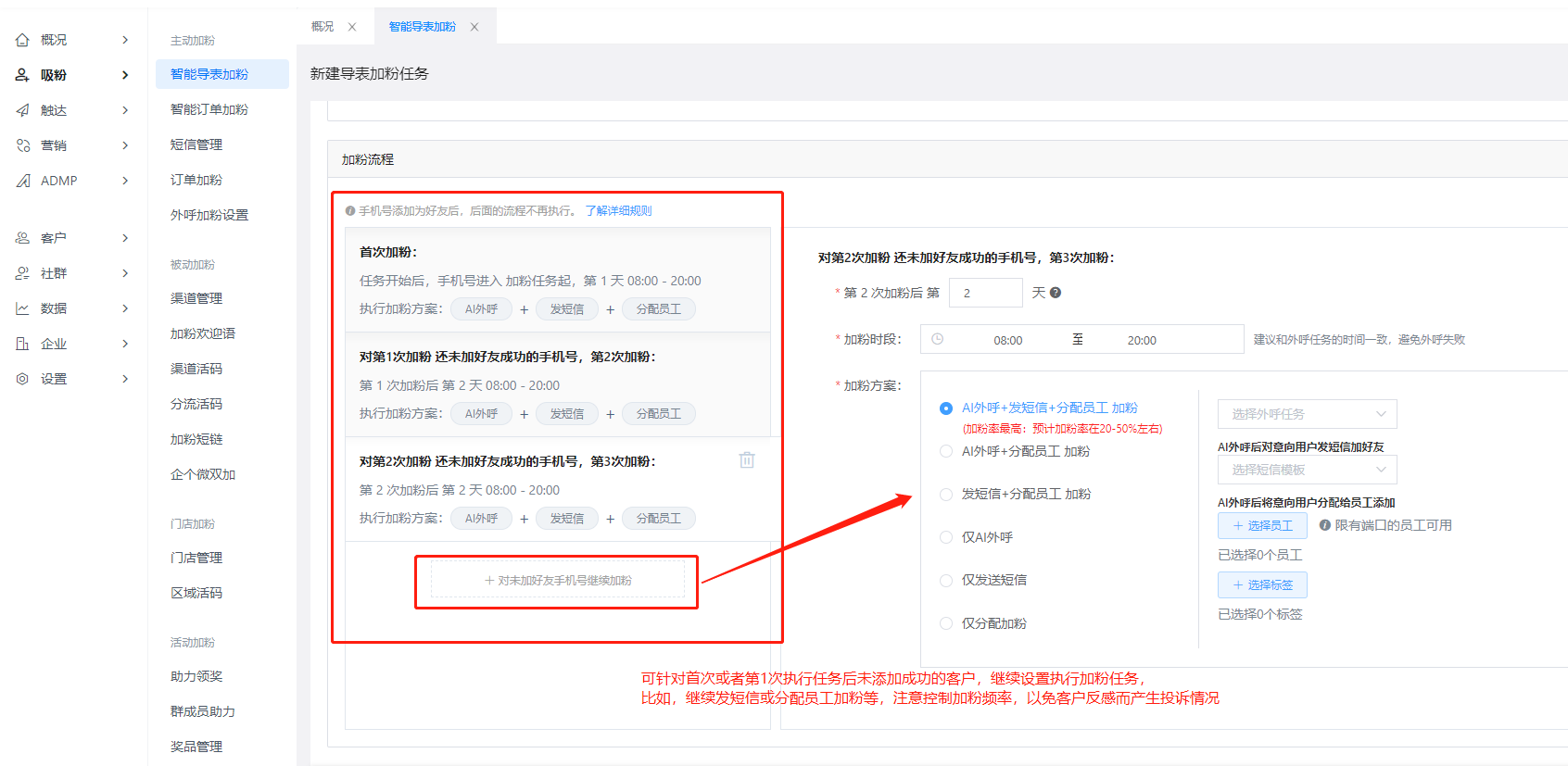Open the 了解详细规则 link

click(618, 211)
